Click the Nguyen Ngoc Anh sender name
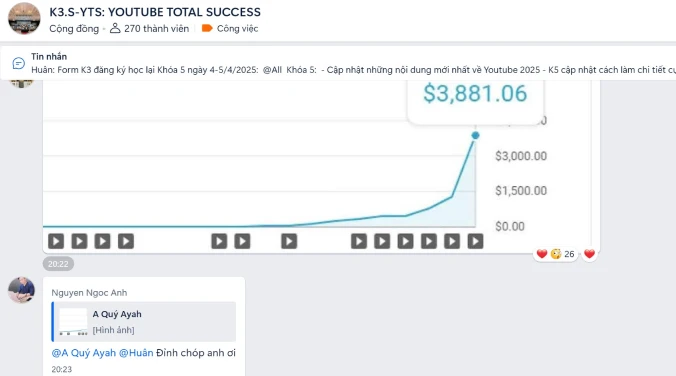This screenshot has width=676, height=376. (x=89, y=293)
